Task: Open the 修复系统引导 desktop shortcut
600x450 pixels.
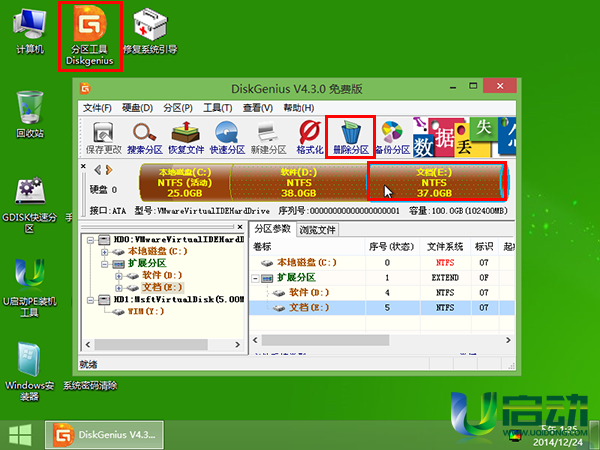Action: pyautogui.click(x=150, y=32)
